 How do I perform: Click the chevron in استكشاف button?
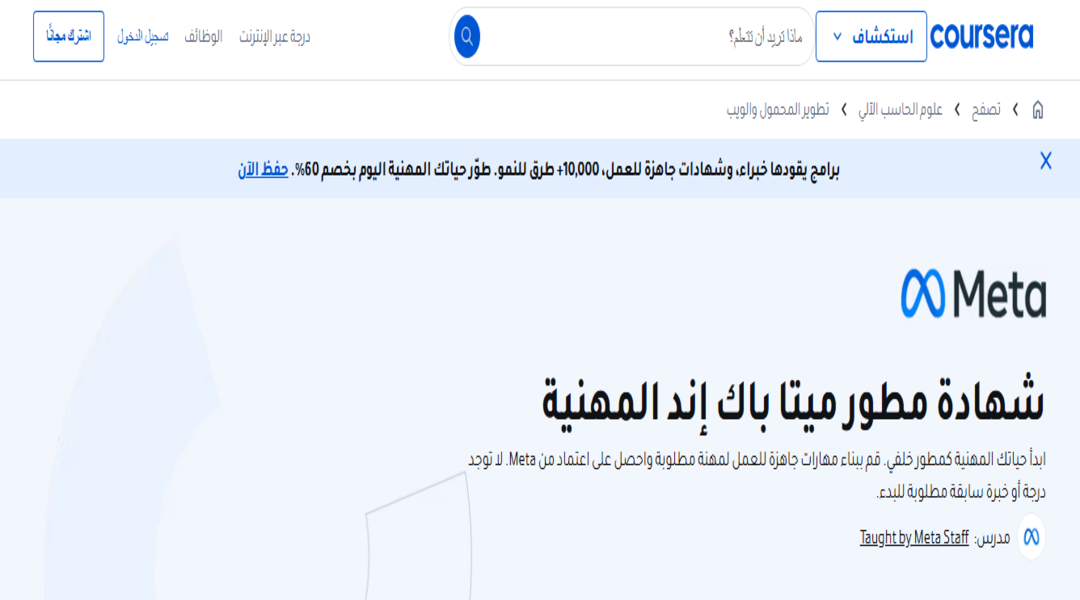point(838,37)
